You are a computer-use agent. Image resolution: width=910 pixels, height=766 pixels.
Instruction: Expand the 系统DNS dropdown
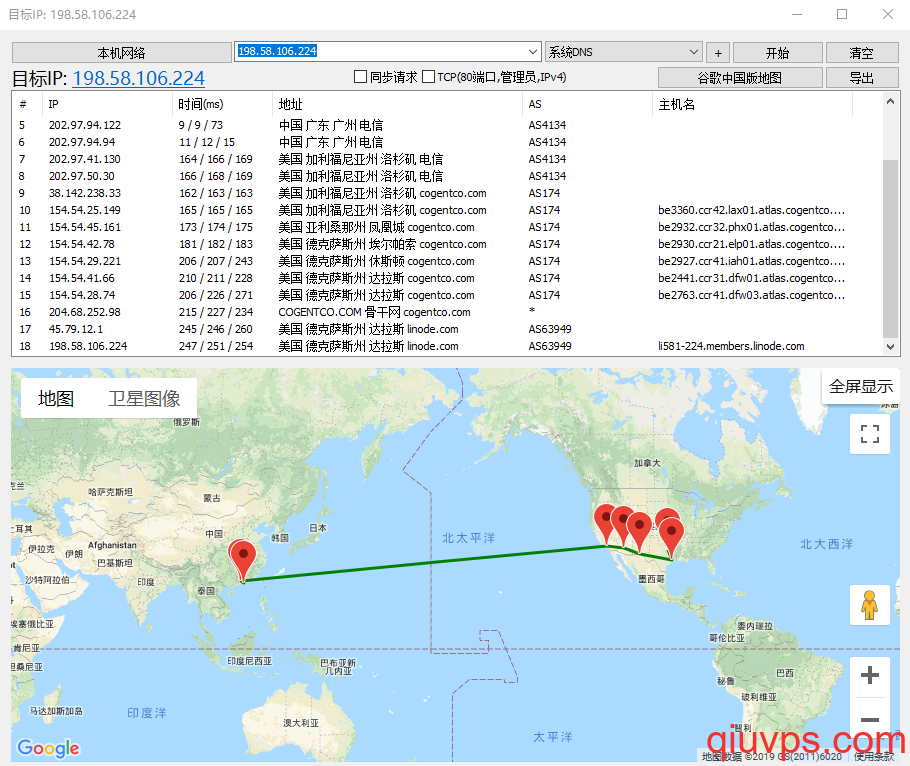pos(694,52)
